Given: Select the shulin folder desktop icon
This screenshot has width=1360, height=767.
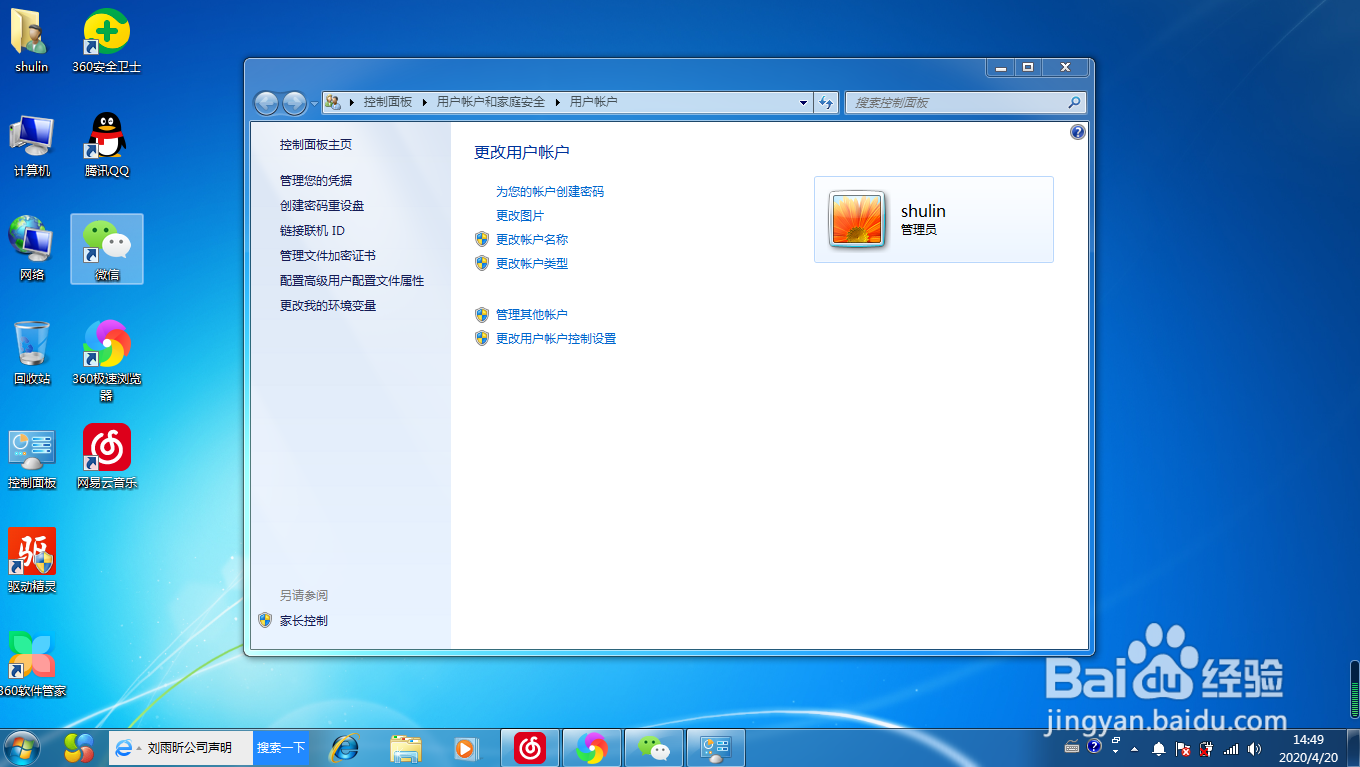Looking at the screenshot, I should [31, 41].
